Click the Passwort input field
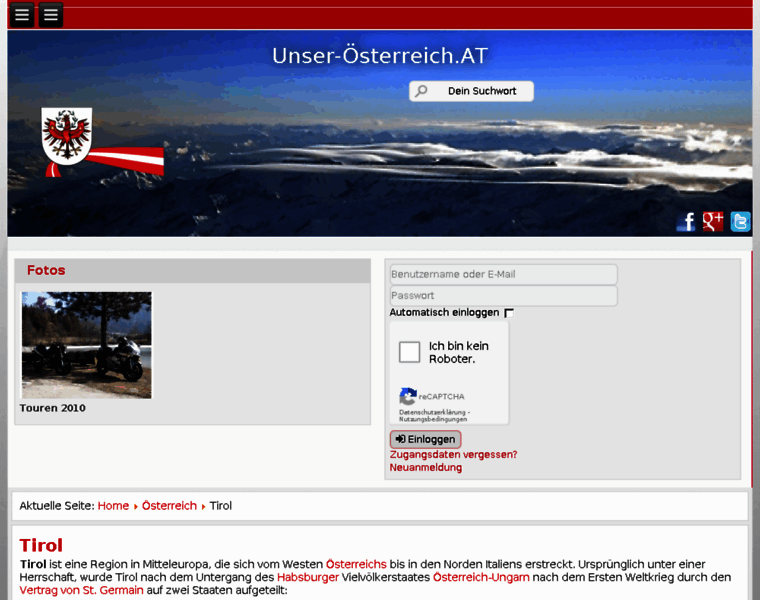The width and height of the screenshot is (760, 600). [x=504, y=296]
